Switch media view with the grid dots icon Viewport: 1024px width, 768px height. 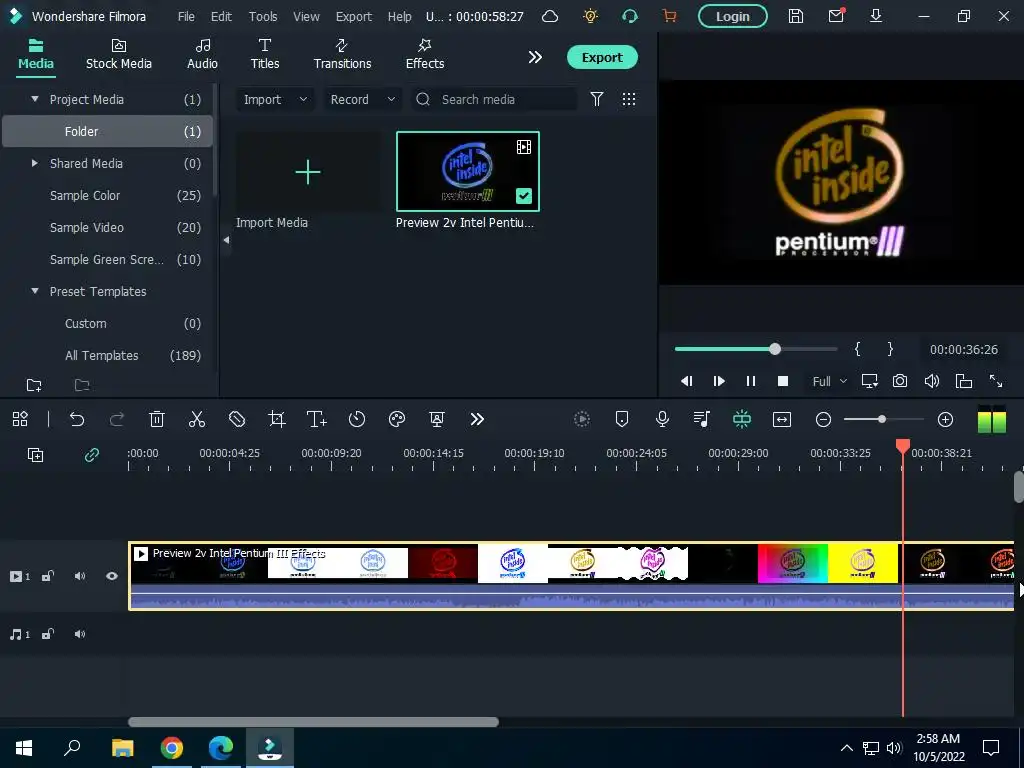629,99
